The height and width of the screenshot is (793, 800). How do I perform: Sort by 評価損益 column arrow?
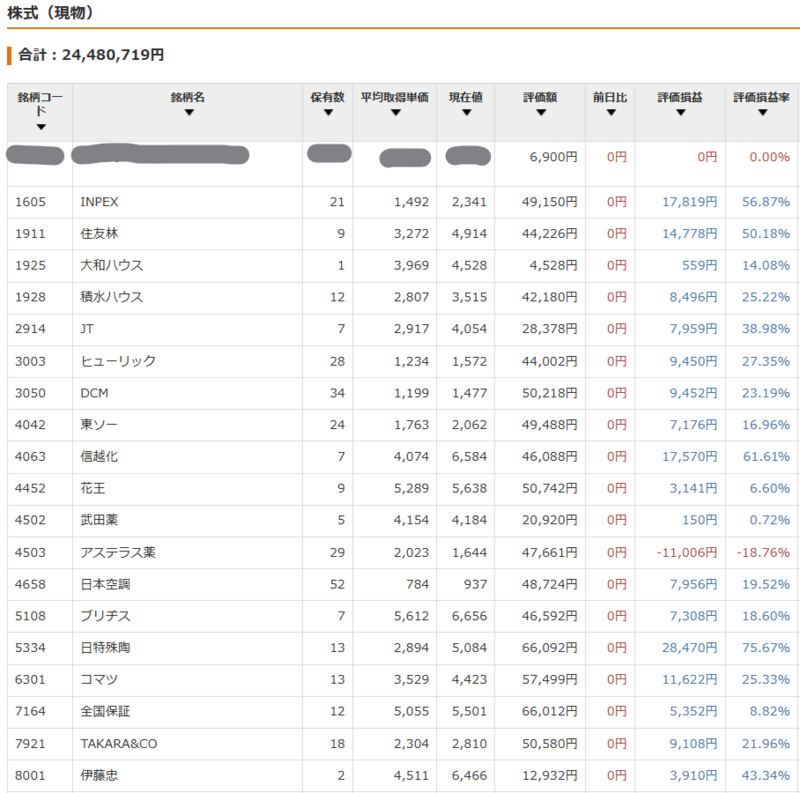click(681, 112)
